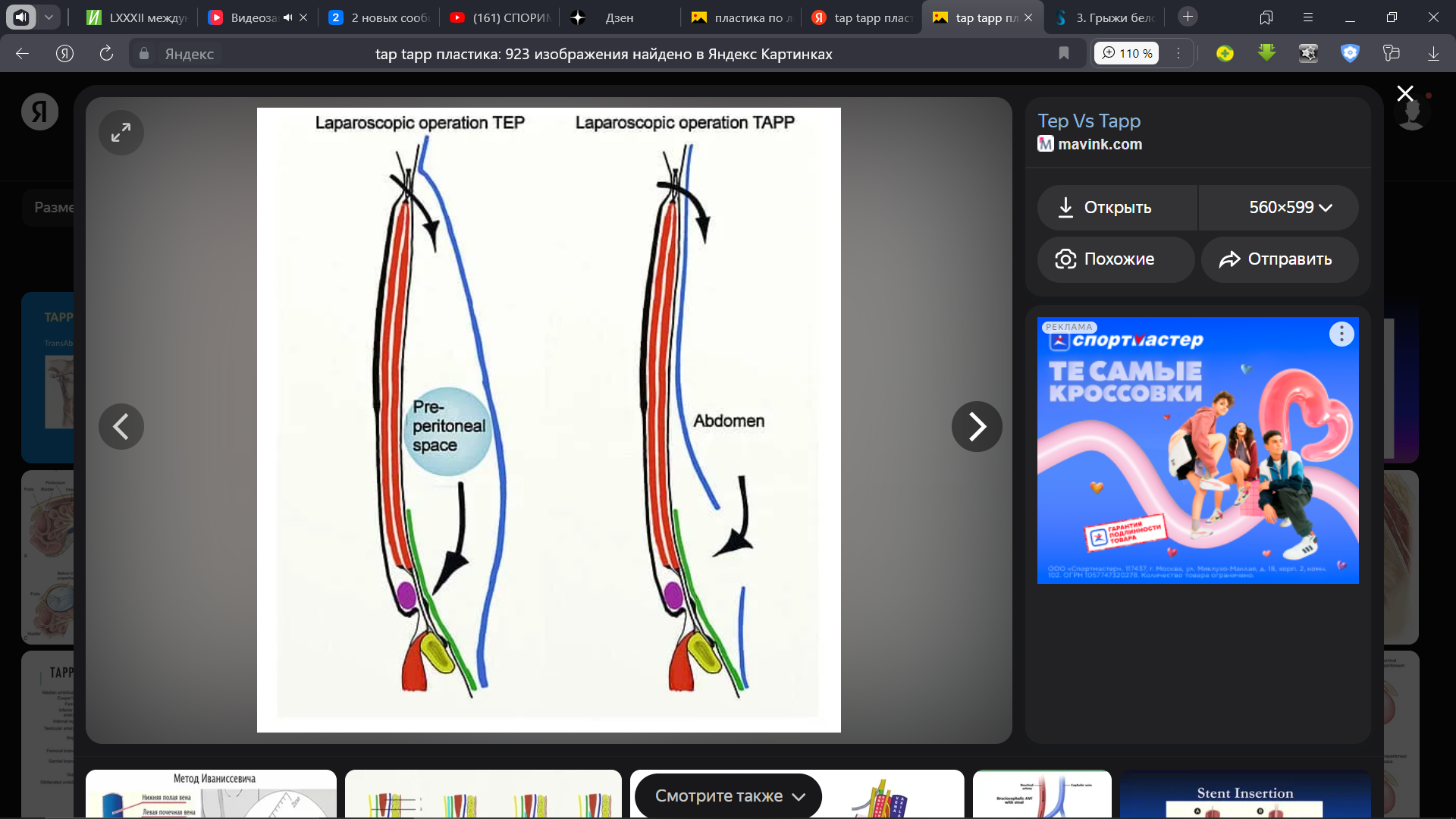Click the address bar page title field

(x=604, y=54)
